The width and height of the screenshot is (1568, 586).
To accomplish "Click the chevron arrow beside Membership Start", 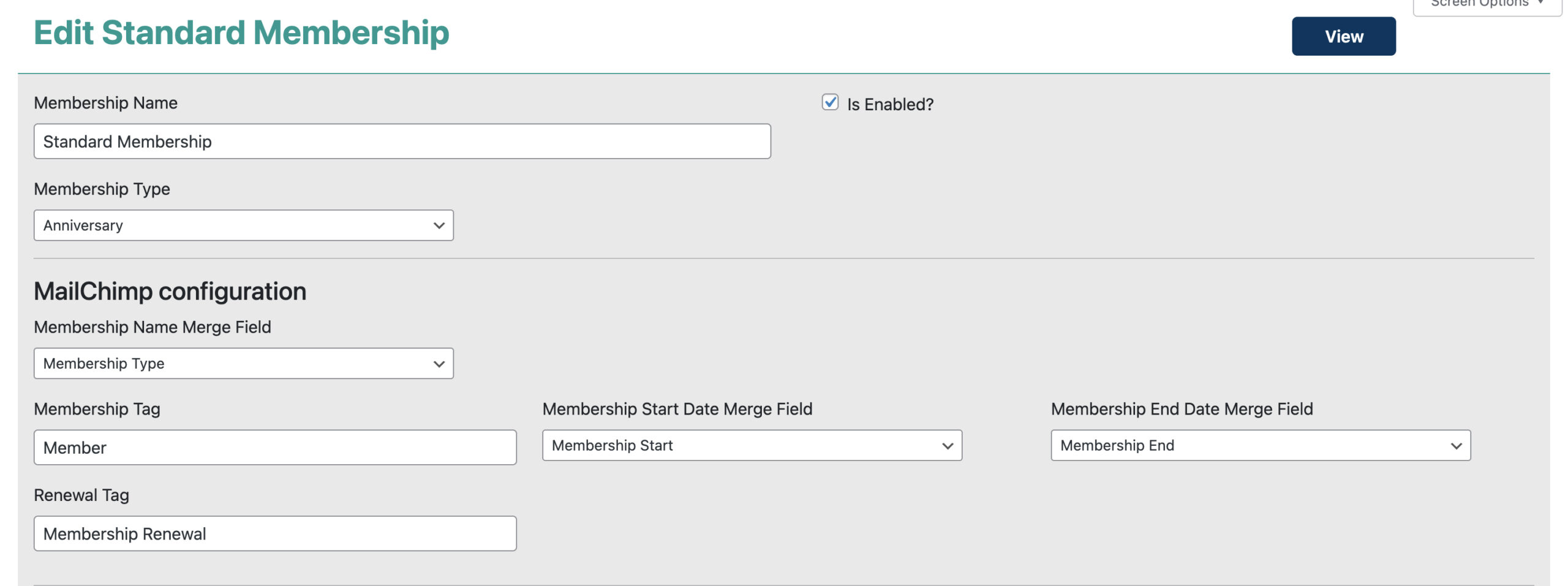I will pyautogui.click(x=947, y=446).
